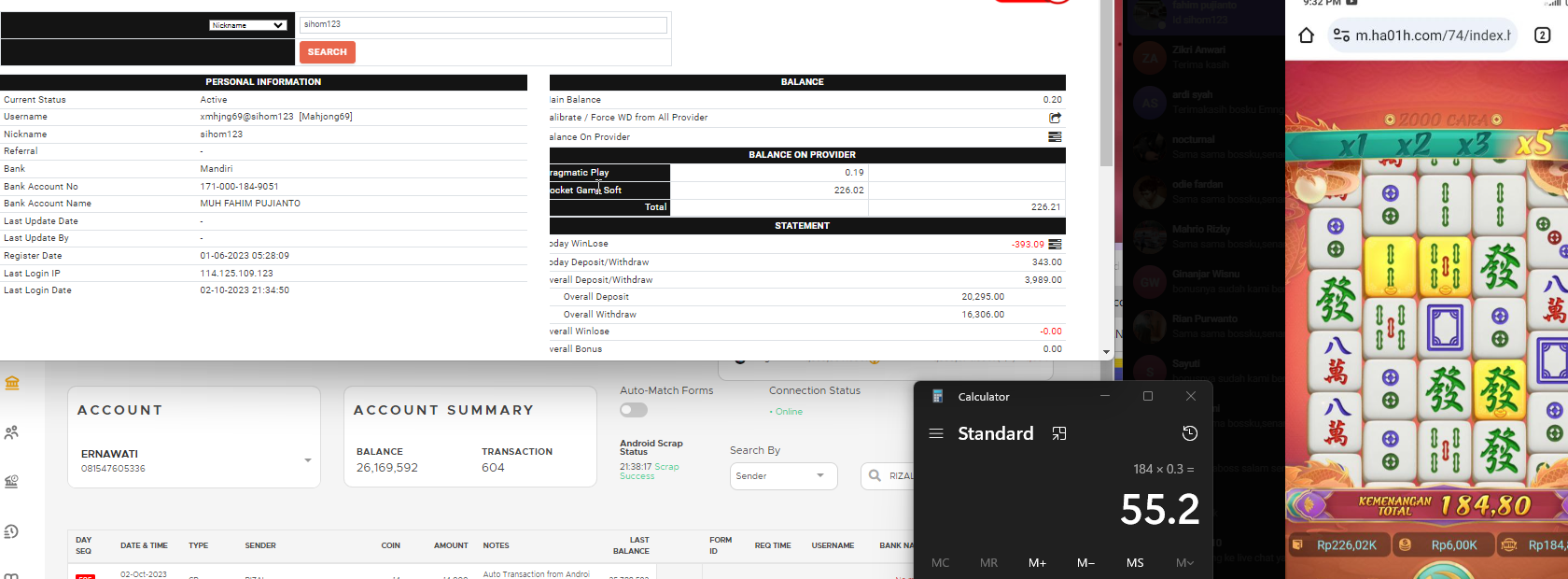Open Calculator memory list M dropdown

[x=1184, y=562]
